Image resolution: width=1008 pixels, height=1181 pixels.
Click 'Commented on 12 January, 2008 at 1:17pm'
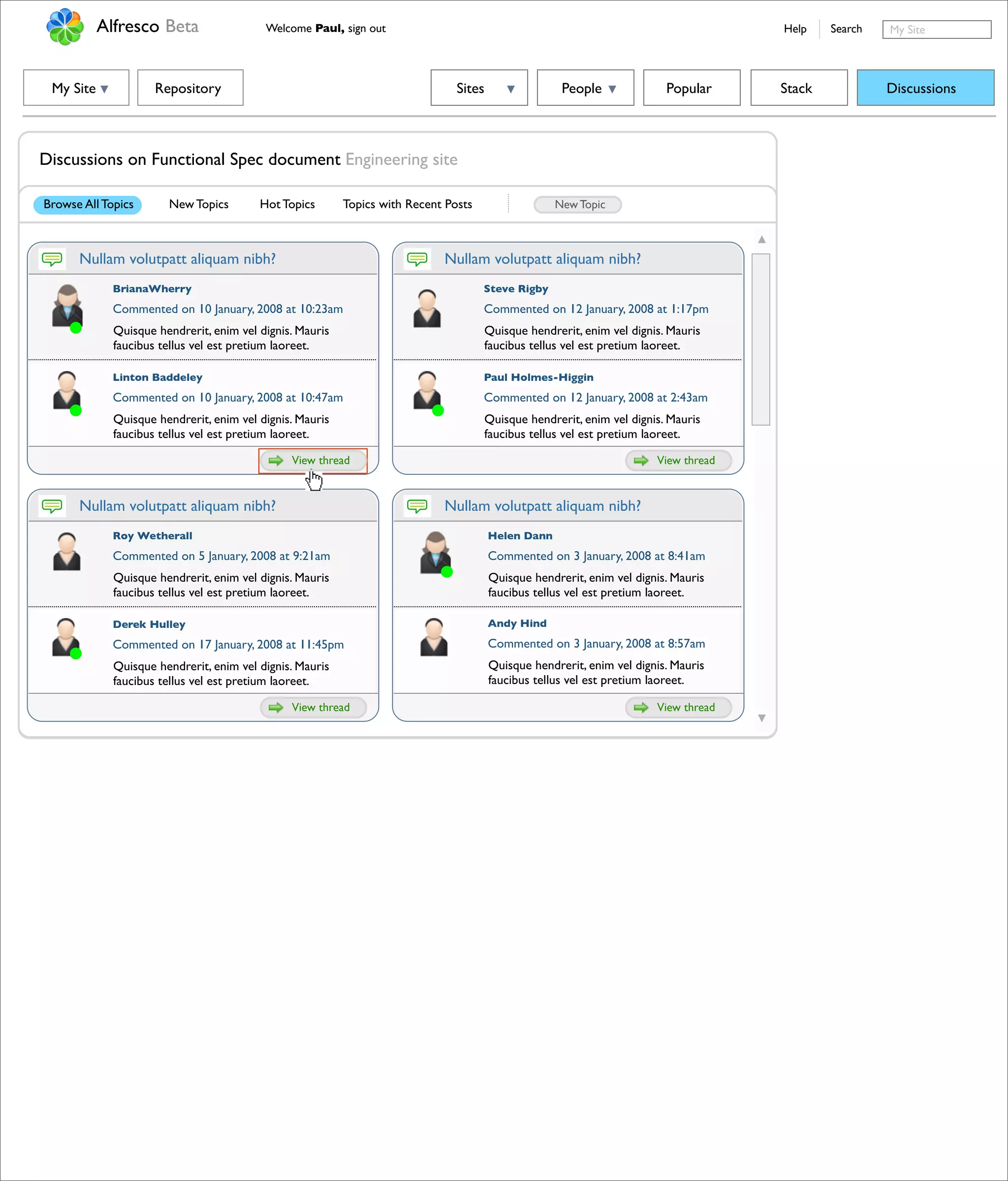[597, 309]
